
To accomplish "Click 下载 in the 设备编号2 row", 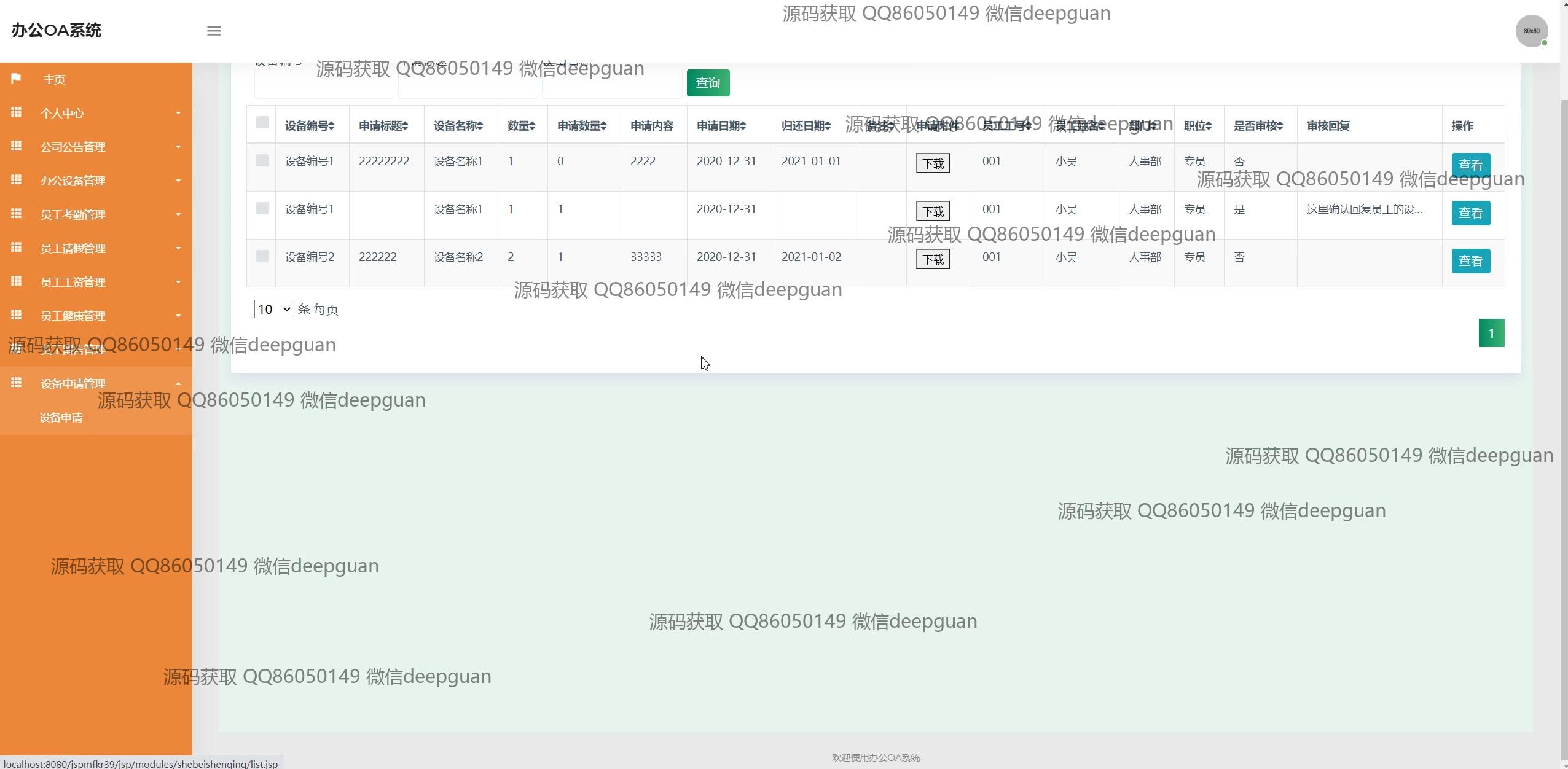I will point(932,260).
